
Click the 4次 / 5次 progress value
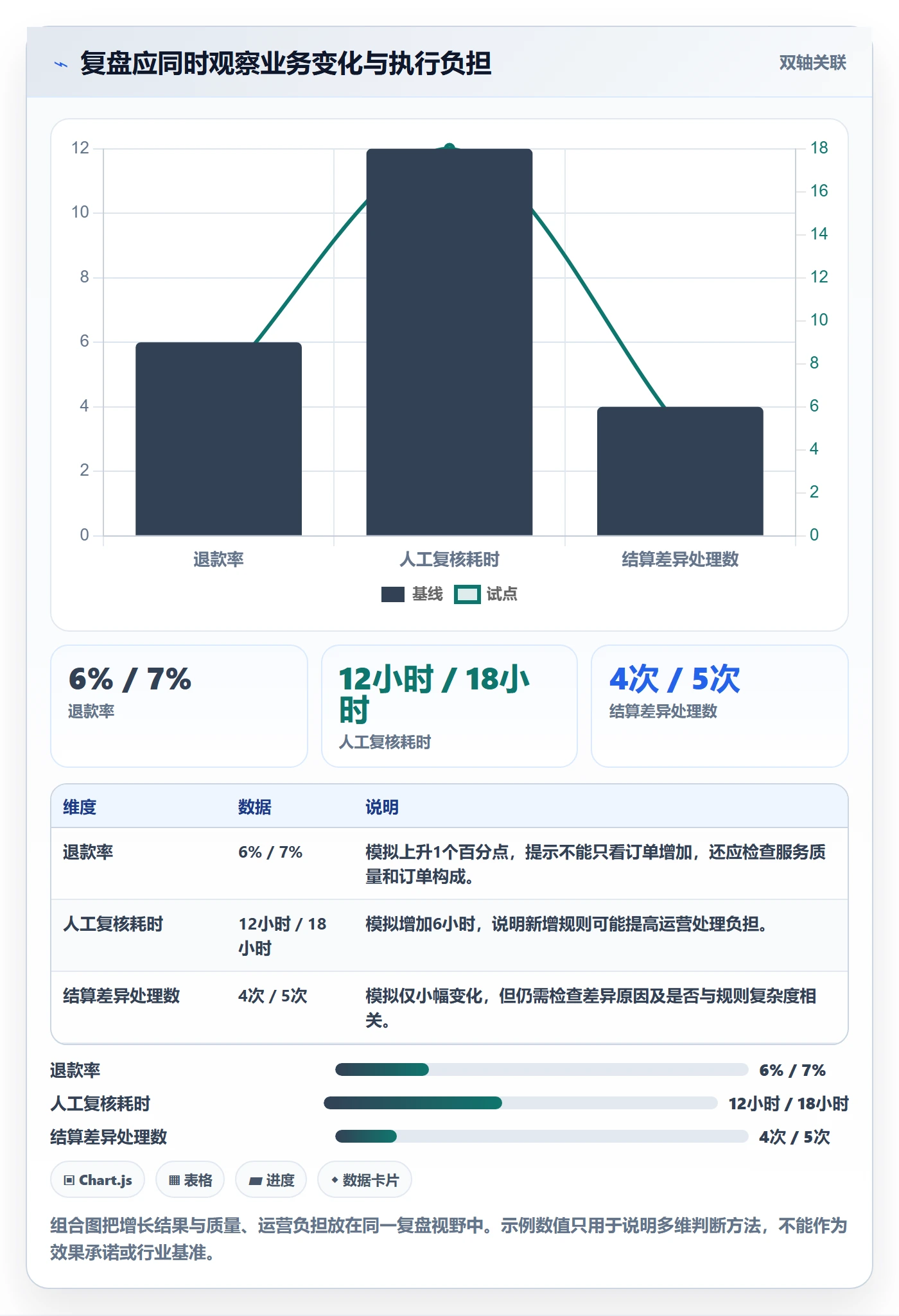click(795, 1137)
